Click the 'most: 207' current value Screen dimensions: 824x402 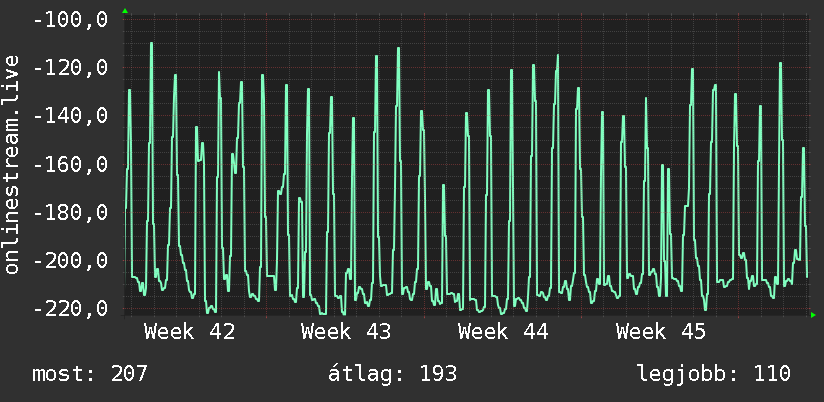90,374
